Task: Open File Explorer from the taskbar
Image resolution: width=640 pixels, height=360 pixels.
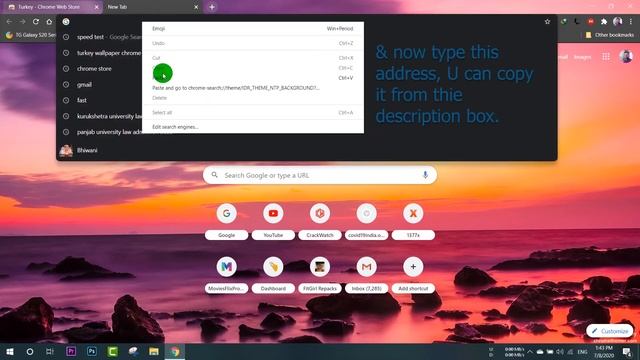Action: click(154, 351)
